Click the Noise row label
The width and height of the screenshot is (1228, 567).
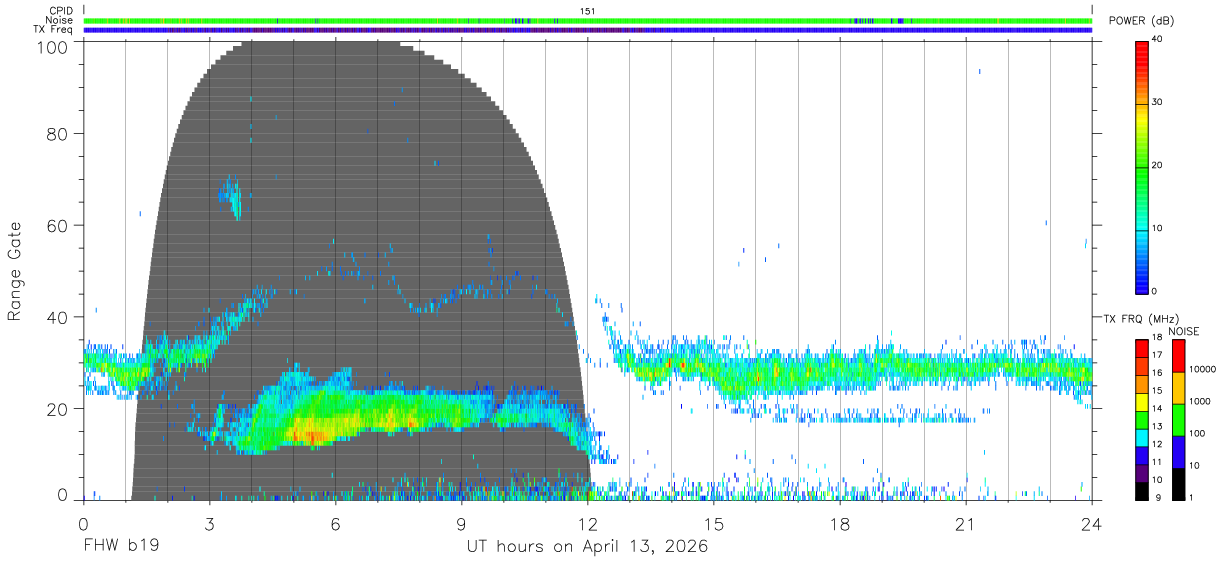pyautogui.click(x=61, y=20)
